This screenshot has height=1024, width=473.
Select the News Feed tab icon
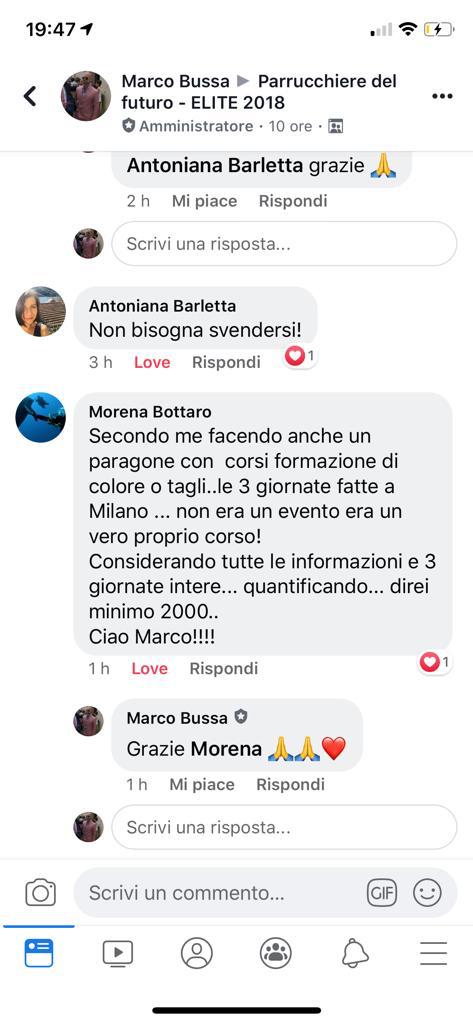[x=39, y=953]
